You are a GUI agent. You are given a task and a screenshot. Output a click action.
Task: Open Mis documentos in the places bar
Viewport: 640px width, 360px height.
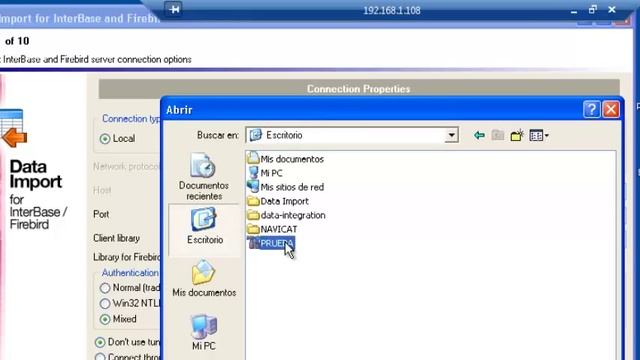(x=204, y=278)
